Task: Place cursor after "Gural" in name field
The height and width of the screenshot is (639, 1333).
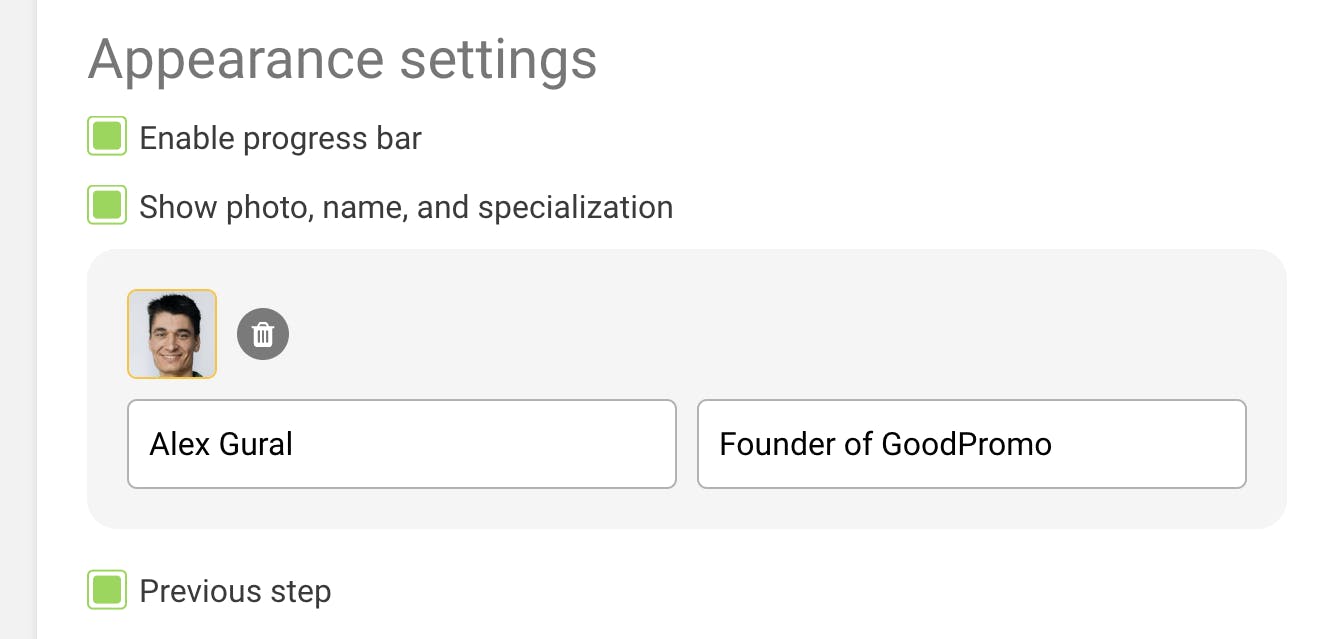Action: click(295, 444)
